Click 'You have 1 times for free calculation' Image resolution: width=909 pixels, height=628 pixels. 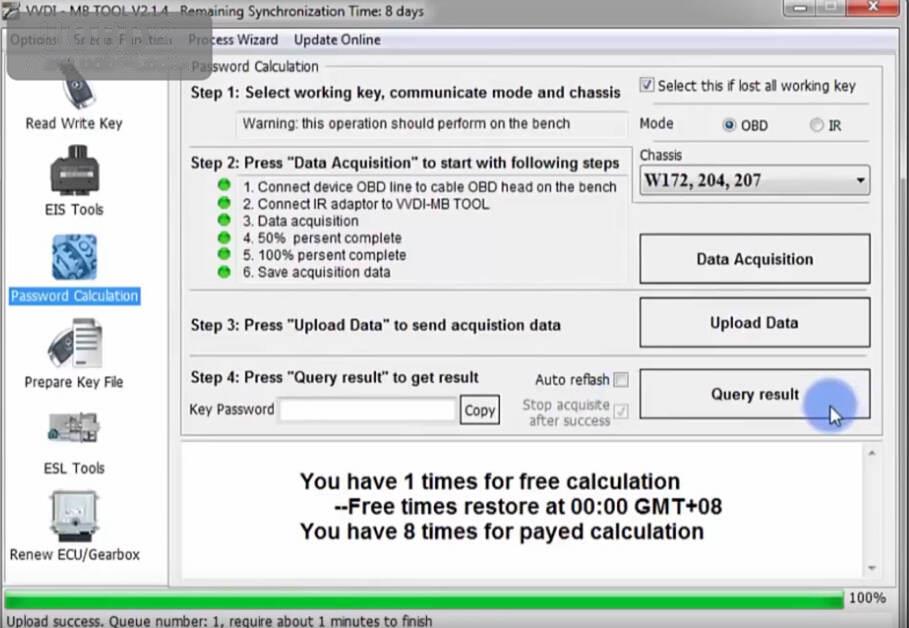(490, 481)
